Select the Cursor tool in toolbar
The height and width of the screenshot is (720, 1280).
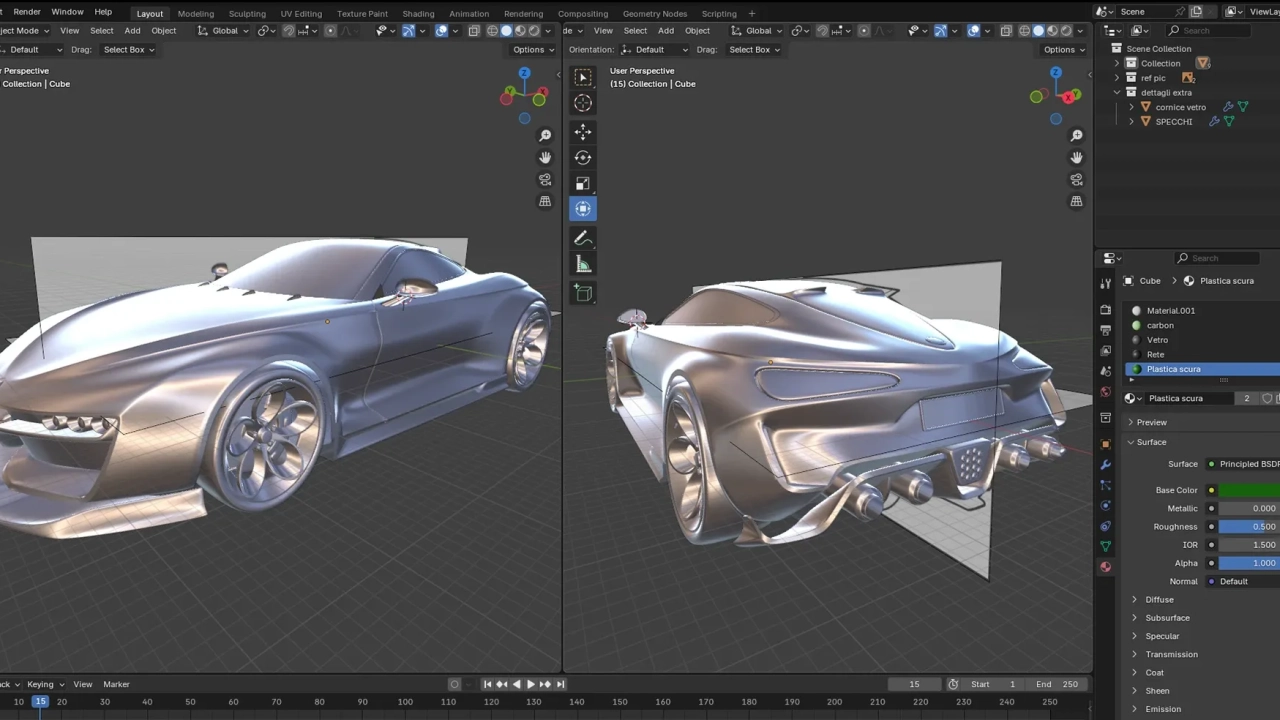tap(583, 102)
